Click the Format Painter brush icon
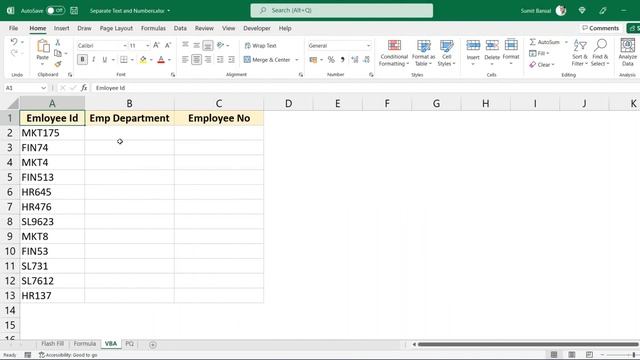 tap(58, 64)
